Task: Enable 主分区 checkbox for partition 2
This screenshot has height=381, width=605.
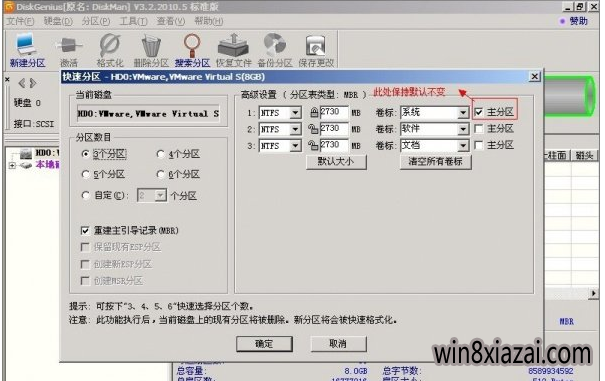Action: click(x=478, y=129)
